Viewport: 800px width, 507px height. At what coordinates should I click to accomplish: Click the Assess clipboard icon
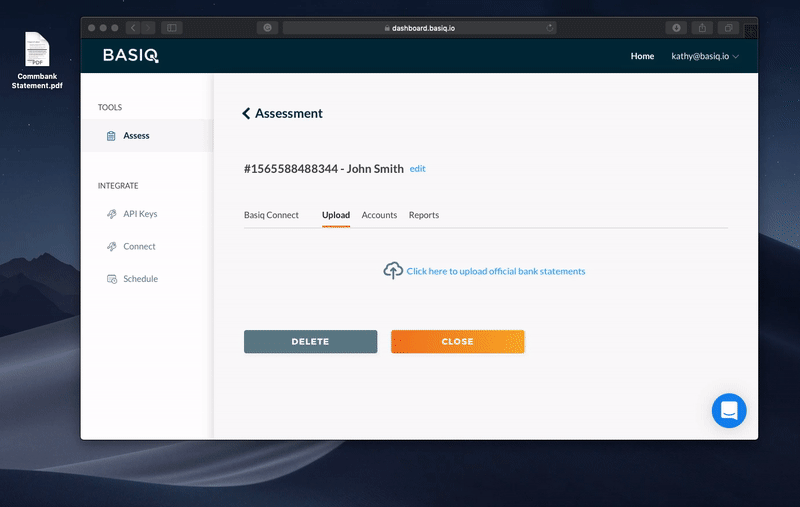point(111,136)
